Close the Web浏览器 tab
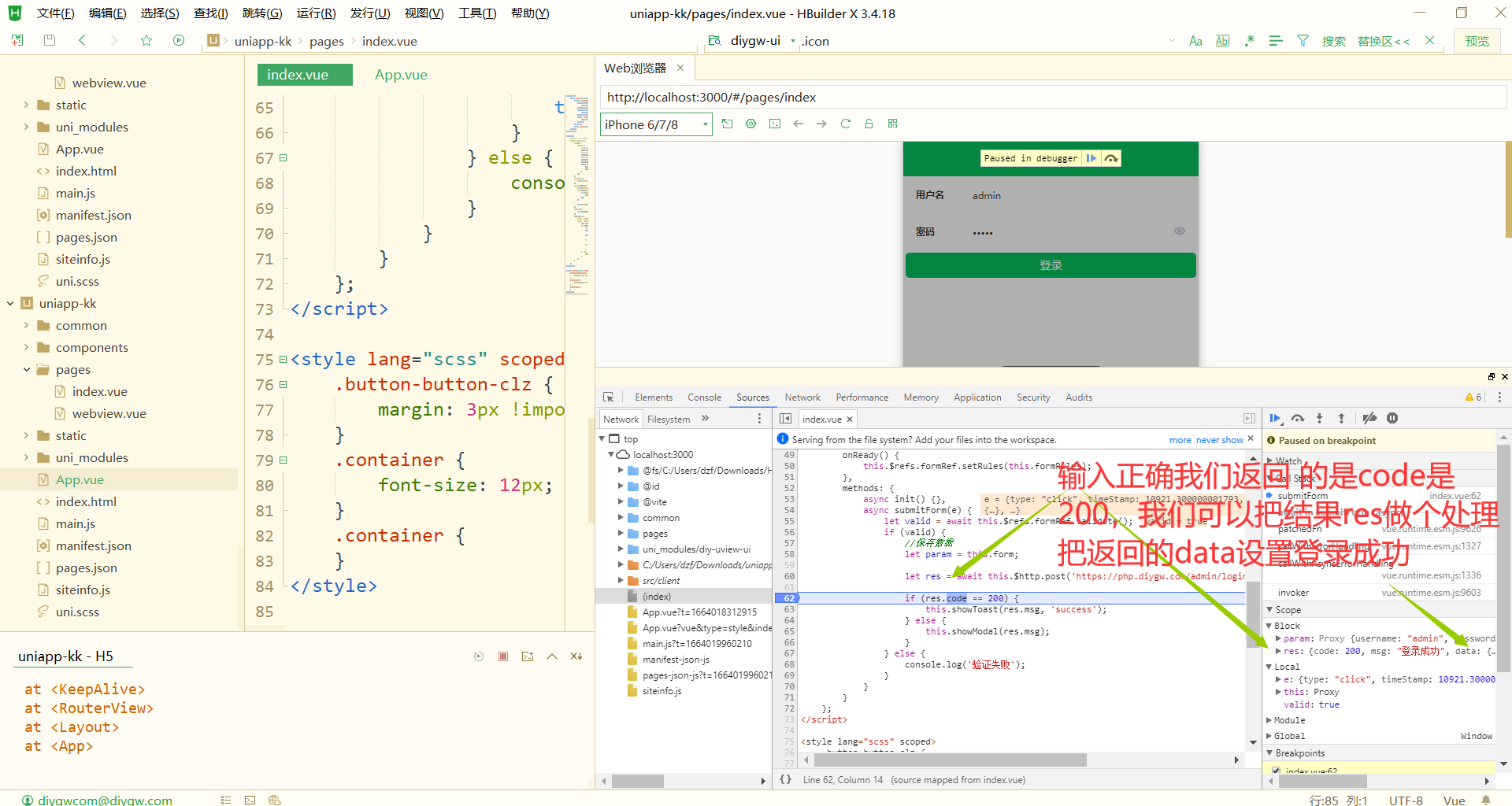 click(x=680, y=68)
